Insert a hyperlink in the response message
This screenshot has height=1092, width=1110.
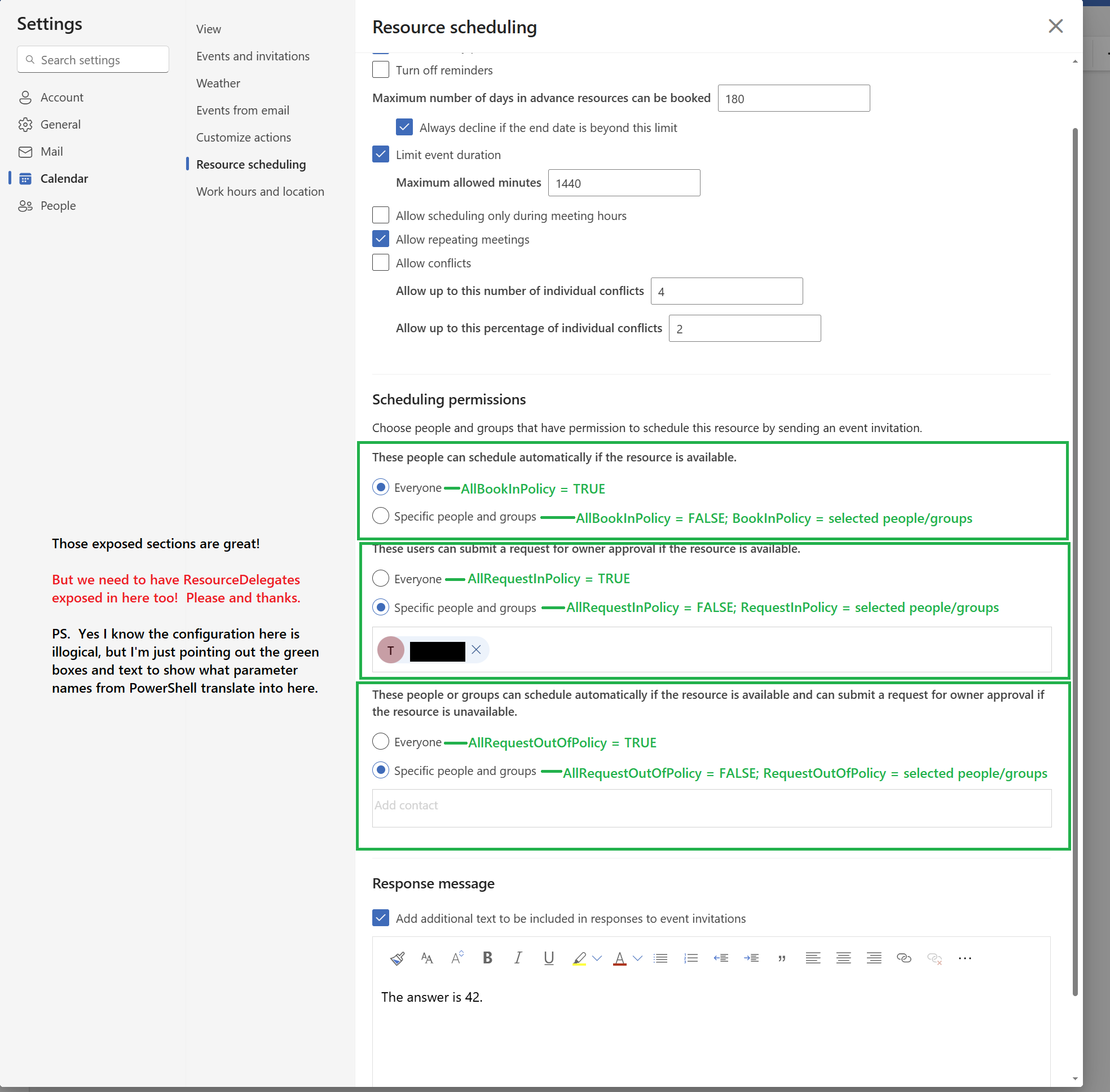click(904, 958)
